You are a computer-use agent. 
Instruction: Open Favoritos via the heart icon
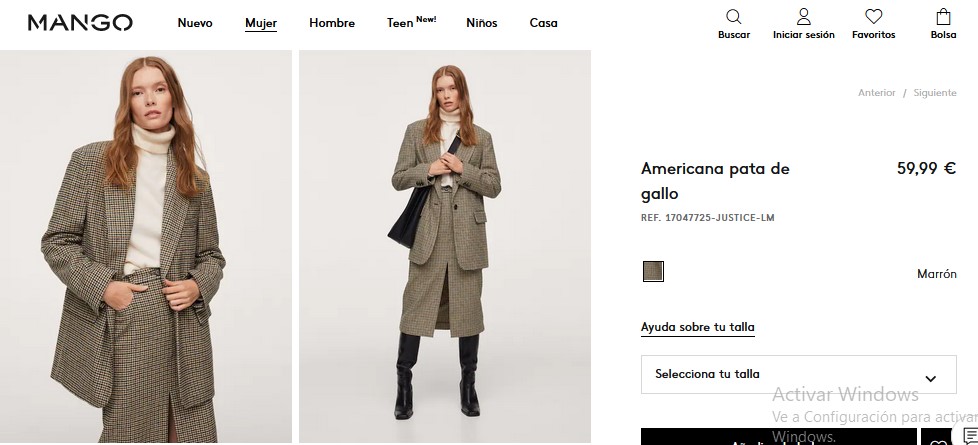coord(873,17)
